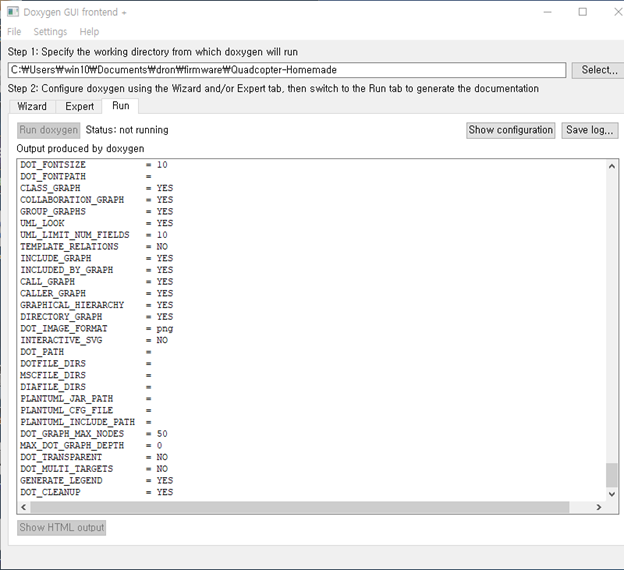Click the MAX_DOT_GRAPH_DEPTH line
This screenshot has width=624, height=570.
(91, 445)
